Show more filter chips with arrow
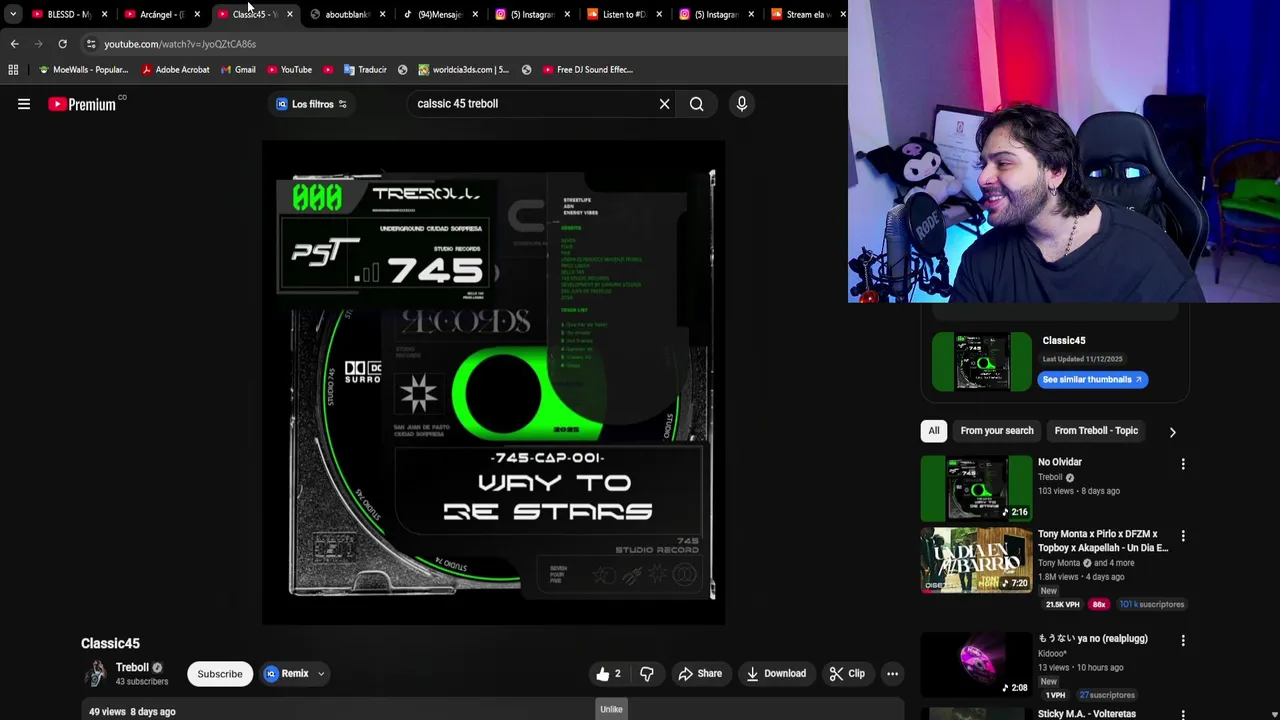Image resolution: width=1280 pixels, height=720 pixels. pos(1172,432)
